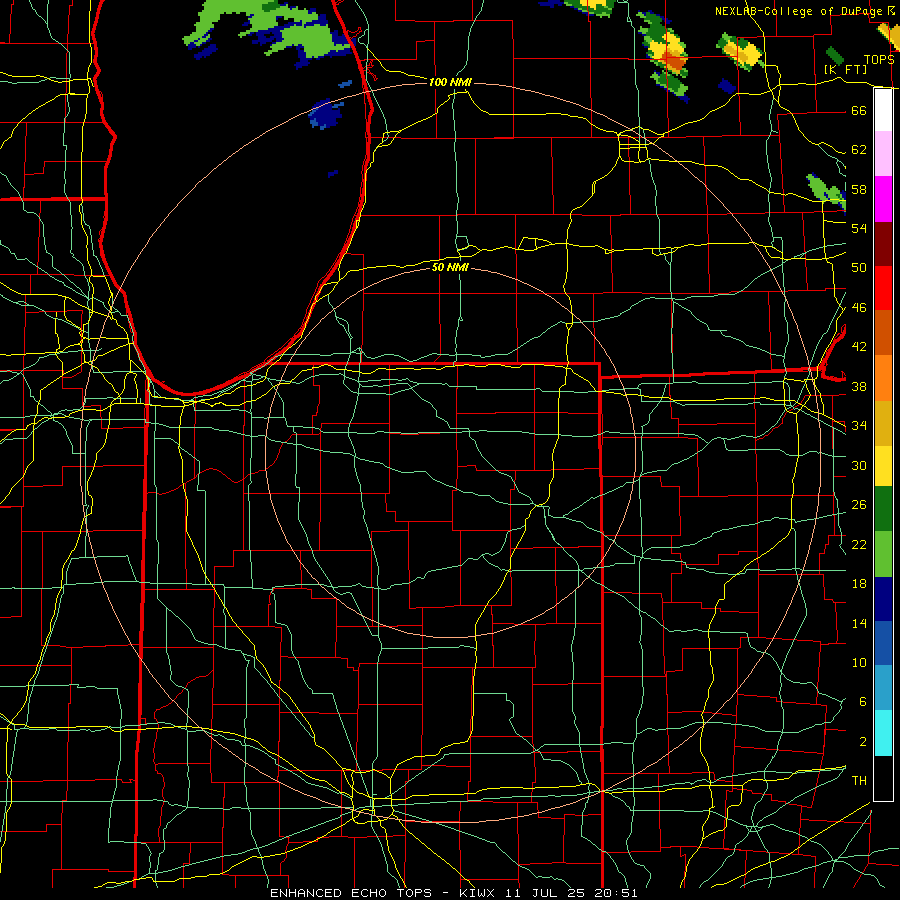Image resolution: width=900 pixels, height=900 pixels.
Task: Click the '38' scale label
Action: (x=859, y=386)
